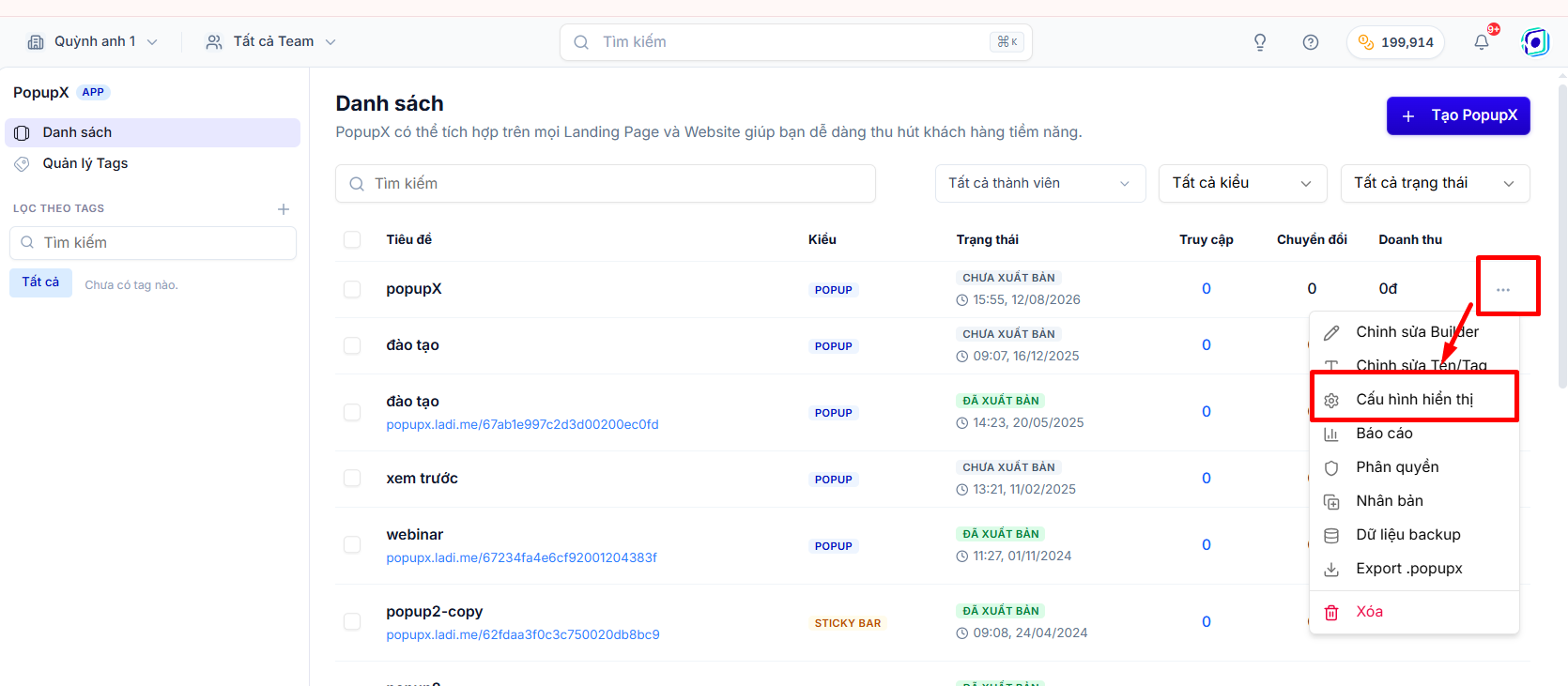
Task: Select Chỉnh sửa Builder menu entry
Action: [1414, 332]
